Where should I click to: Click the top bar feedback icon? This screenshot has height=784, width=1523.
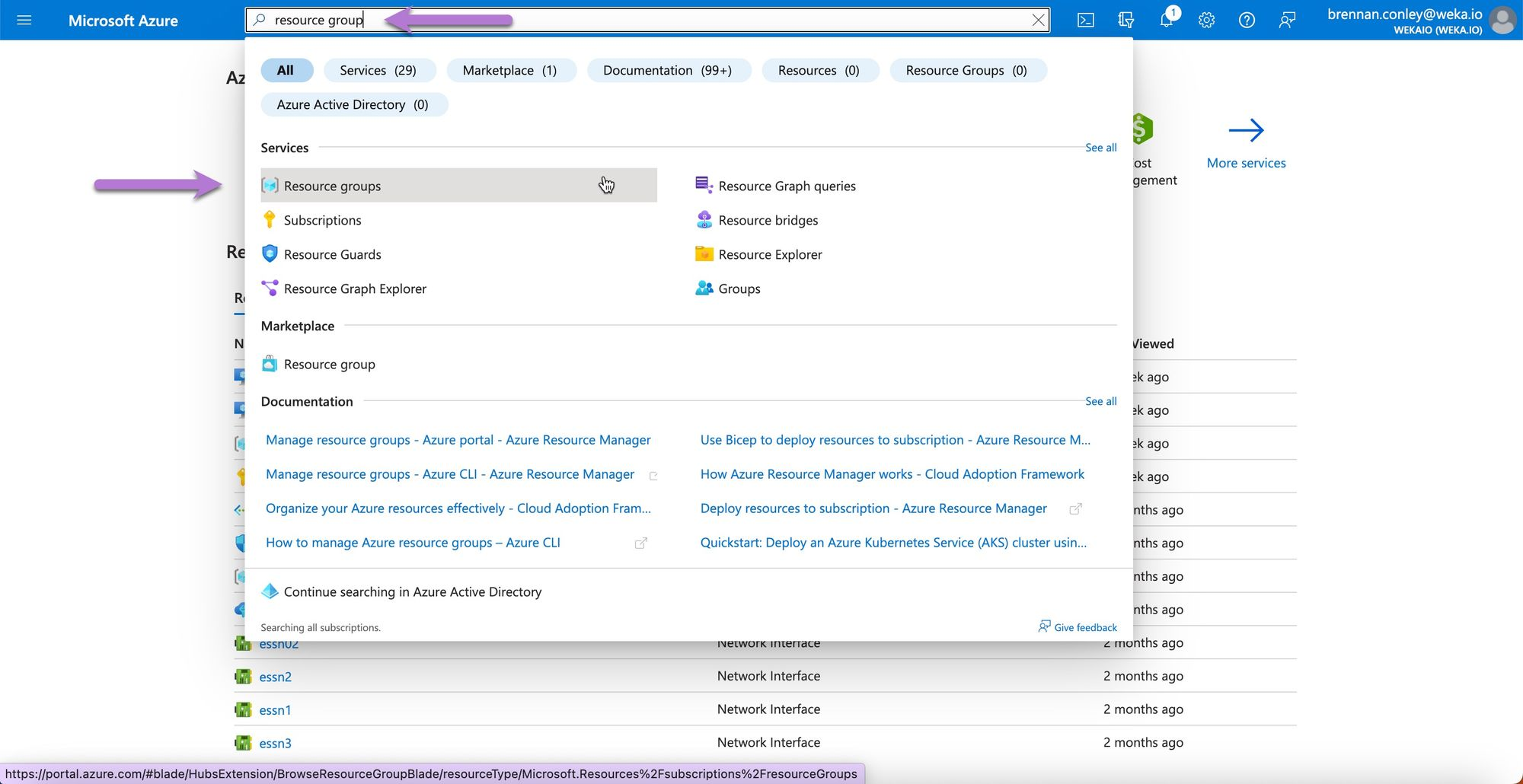pyautogui.click(x=1287, y=20)
